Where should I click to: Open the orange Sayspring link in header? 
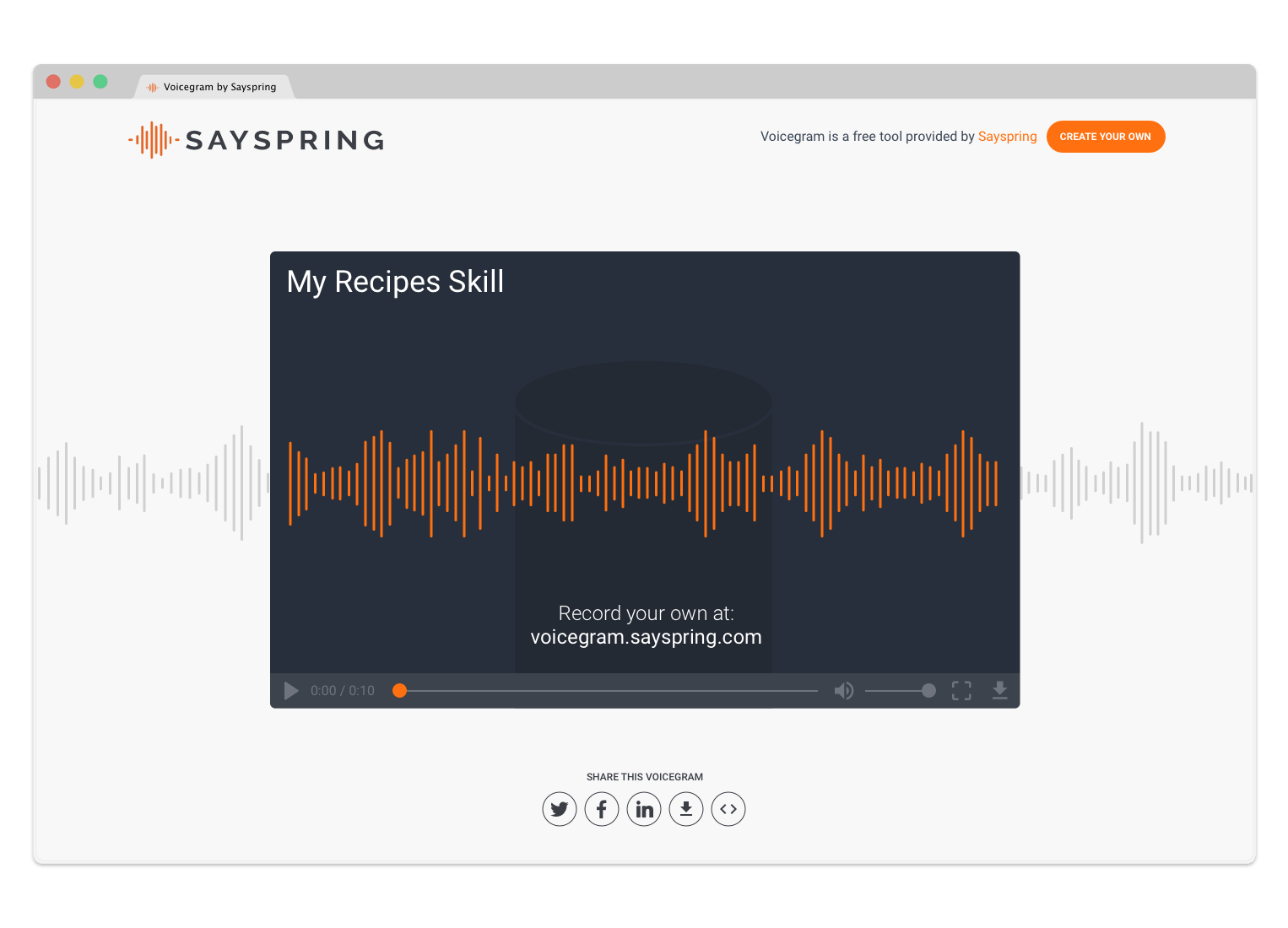click(x=1007, y=137)
